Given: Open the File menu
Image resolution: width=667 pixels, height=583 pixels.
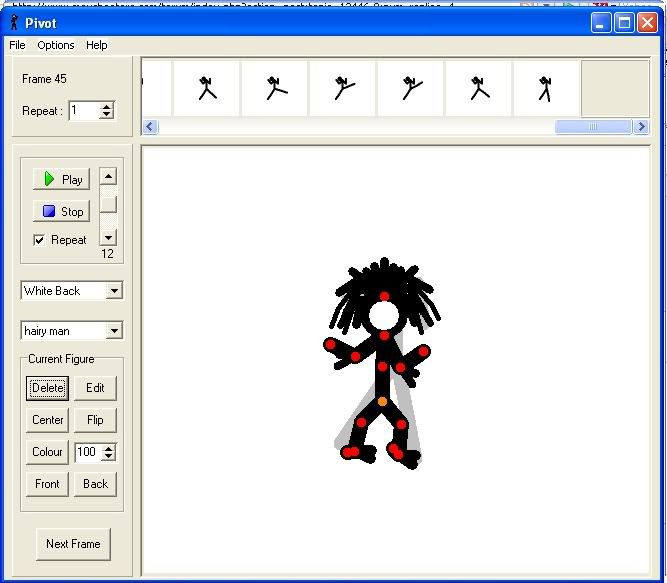Looking at the screenshot, I should [17, 45].
